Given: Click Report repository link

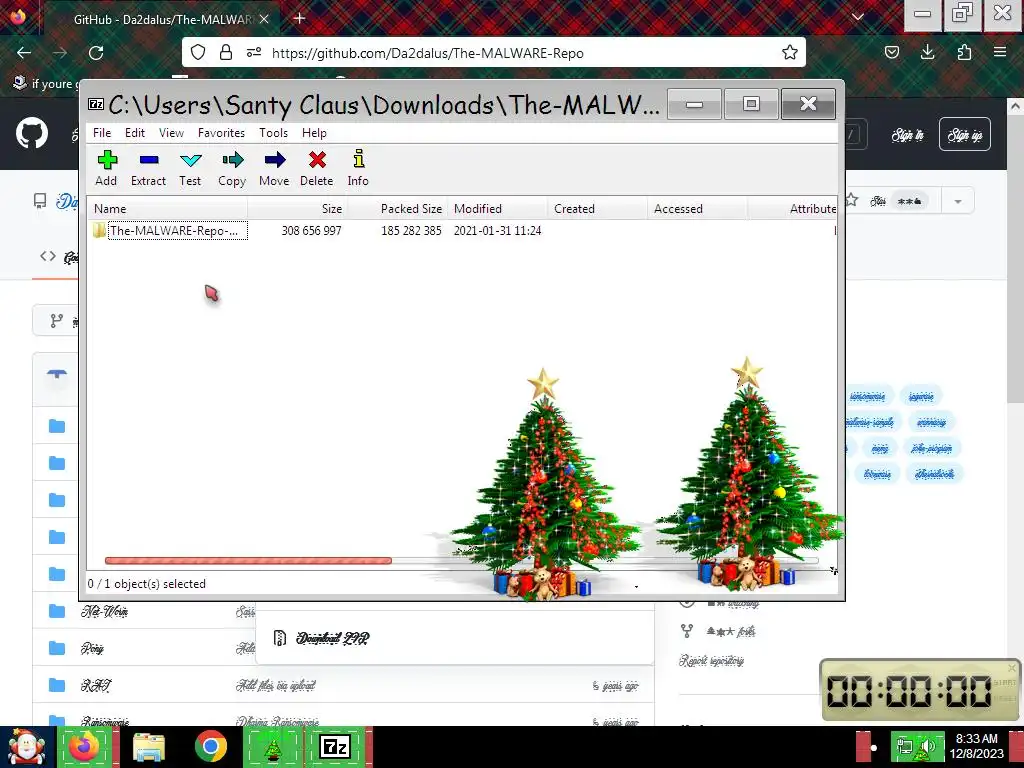Looking at the screenshot, I should (711, 660).
